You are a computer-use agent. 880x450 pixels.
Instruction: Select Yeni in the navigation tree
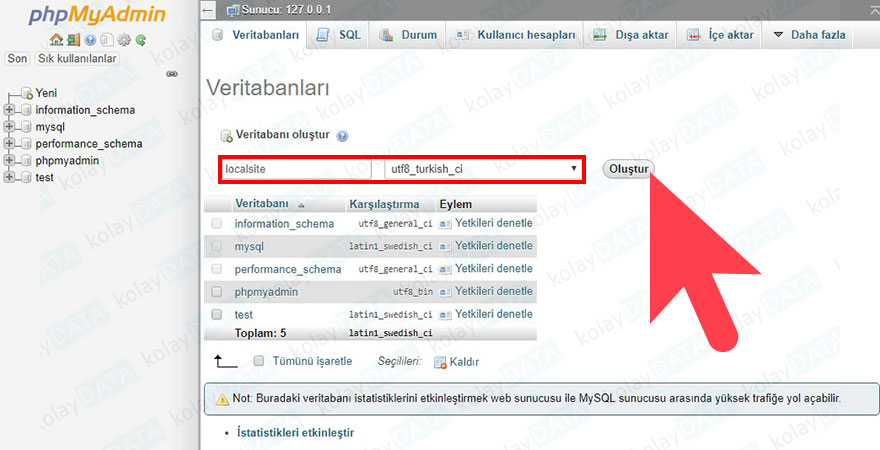point(46,93)
